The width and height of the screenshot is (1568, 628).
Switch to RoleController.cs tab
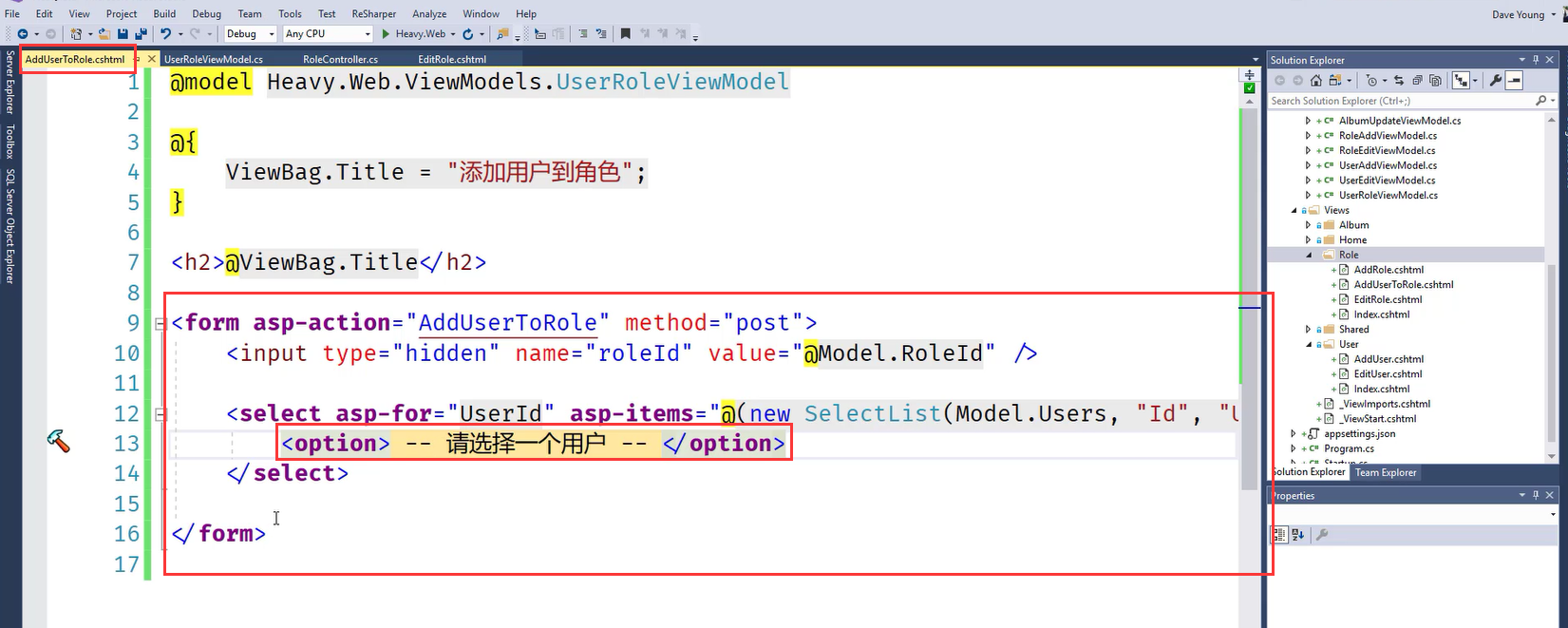340,59
